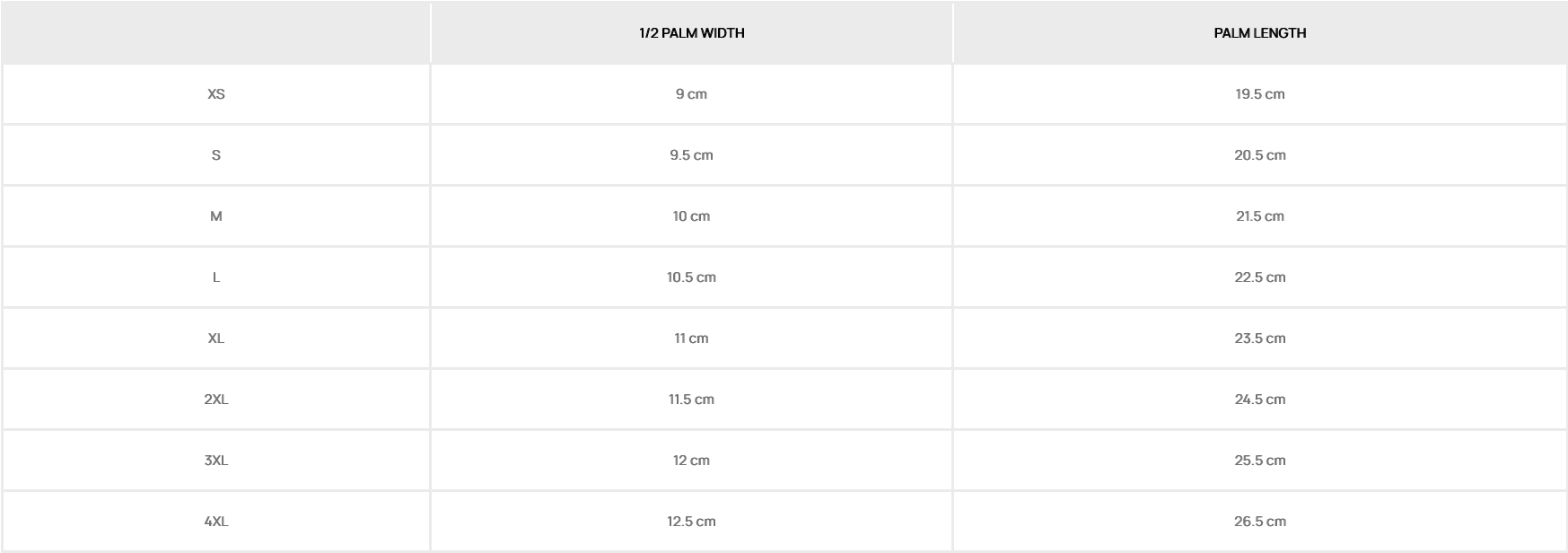The height and width of the screenshot is (553, 1568).
Task: Select the 20.5 cm palm length value
Action: (x=1259, y=155)
